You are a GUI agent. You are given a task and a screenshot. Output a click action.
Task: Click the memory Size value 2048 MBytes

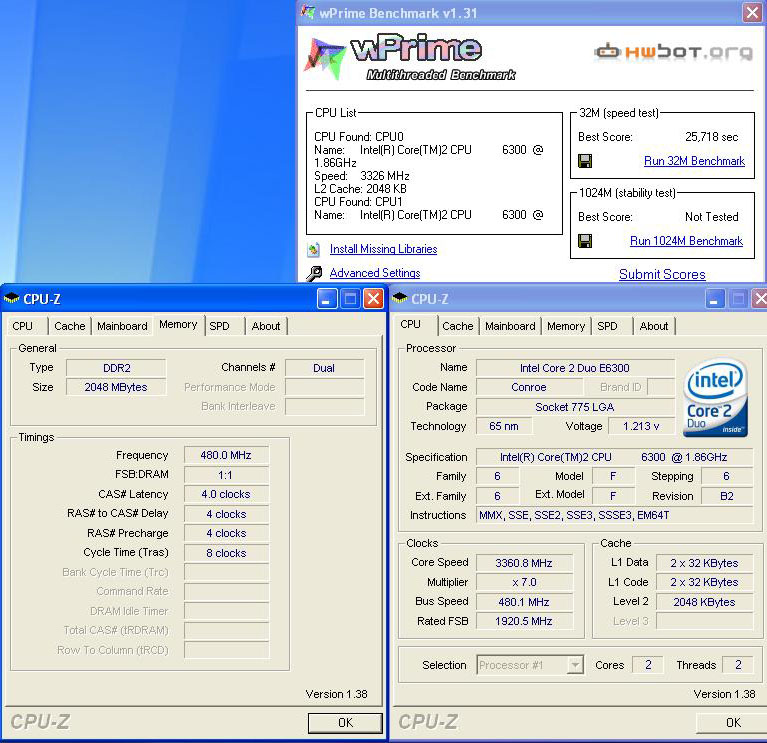point(116,387)
